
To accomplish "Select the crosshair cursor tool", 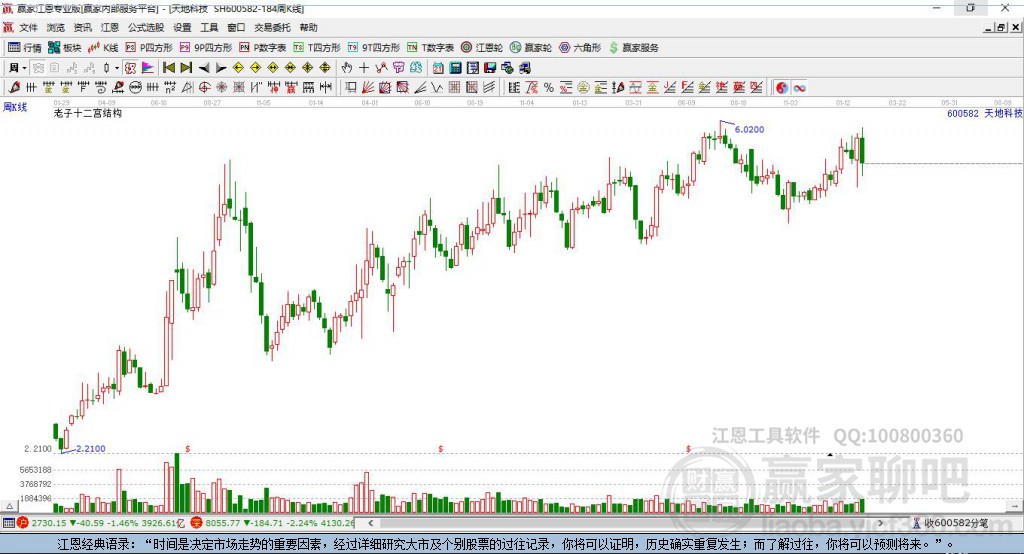I will coord(364,67).
